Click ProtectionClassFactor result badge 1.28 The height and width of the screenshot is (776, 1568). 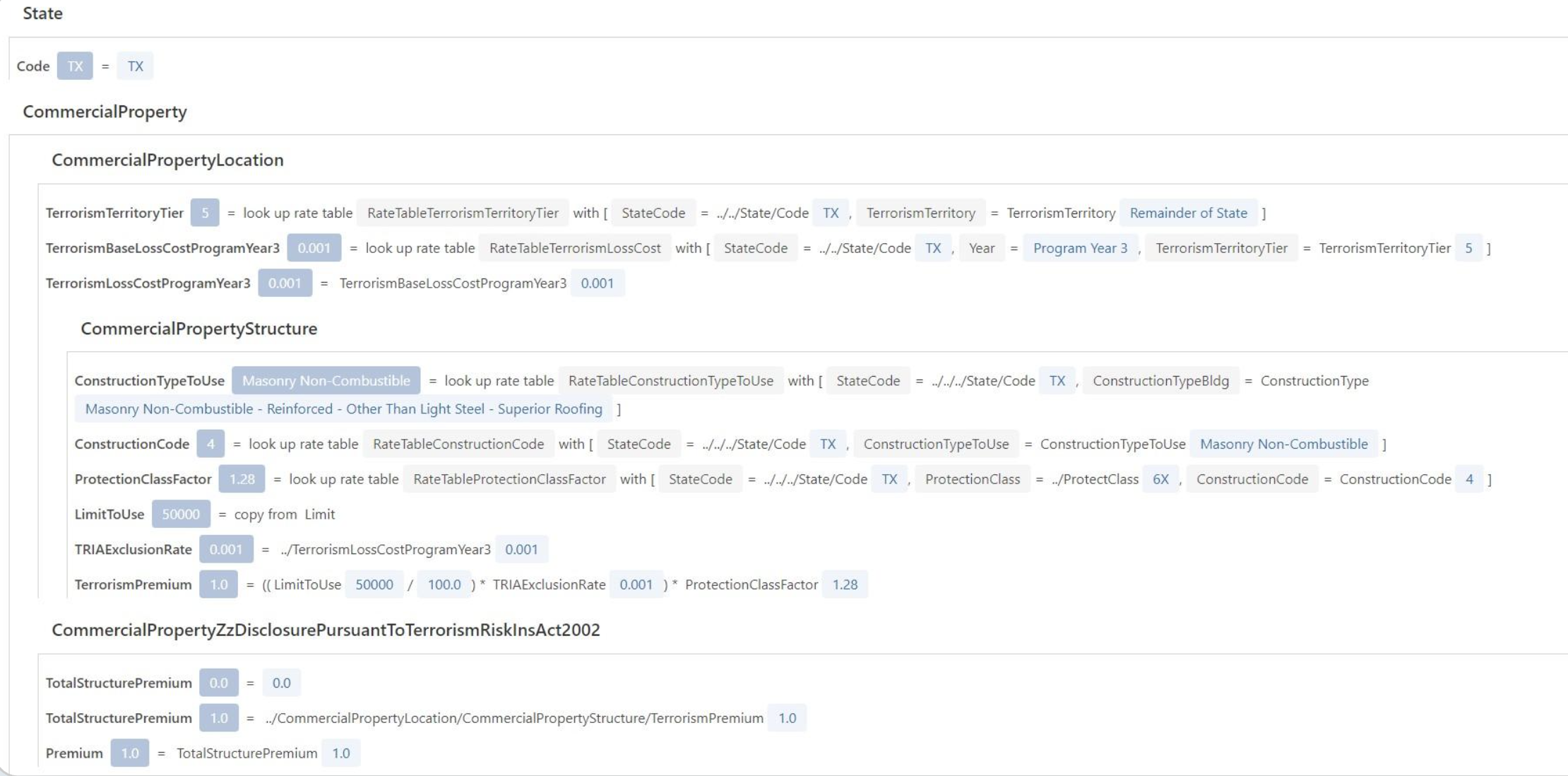click(x=242, y=479)
